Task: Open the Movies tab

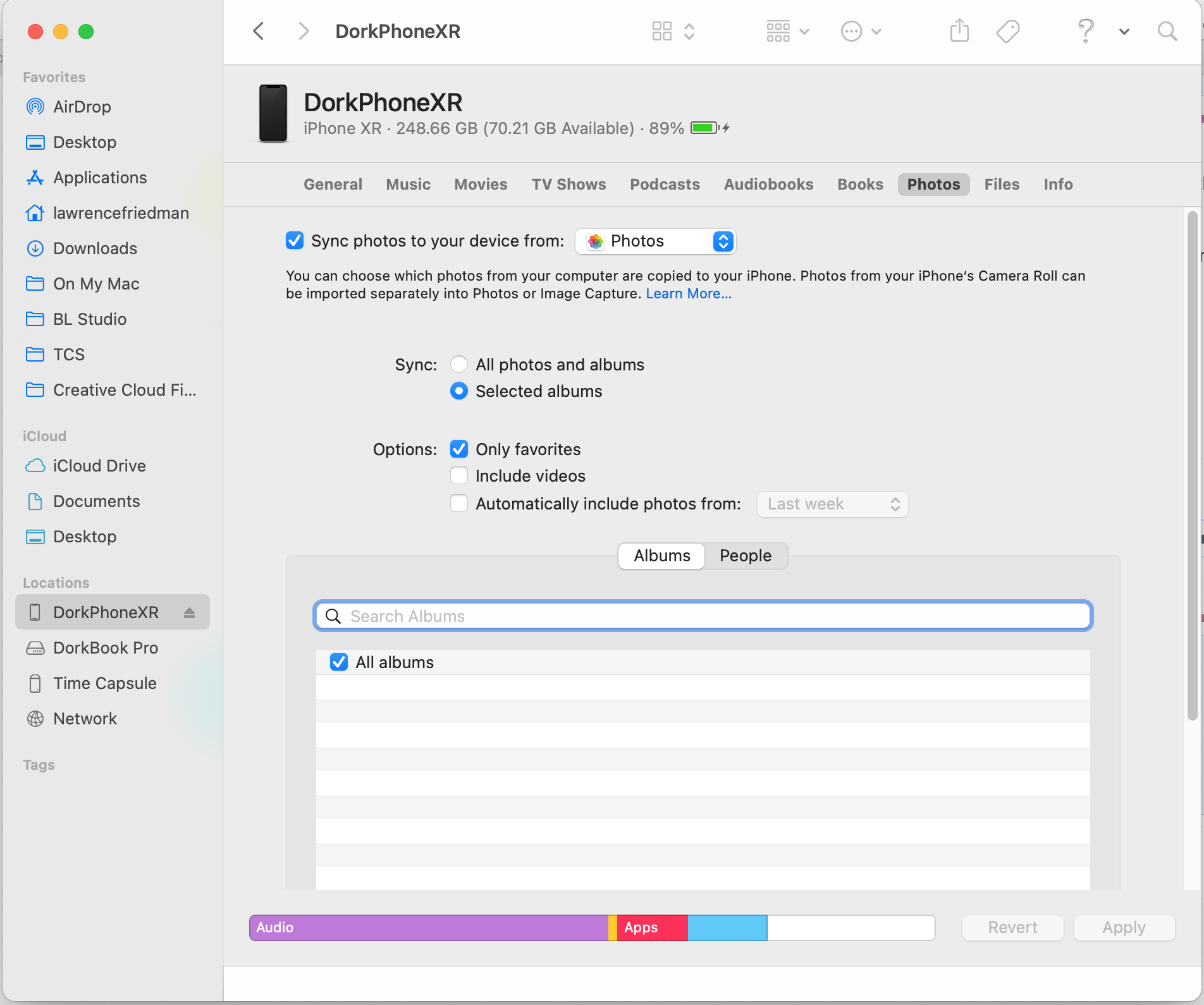Action: (481, 185)
